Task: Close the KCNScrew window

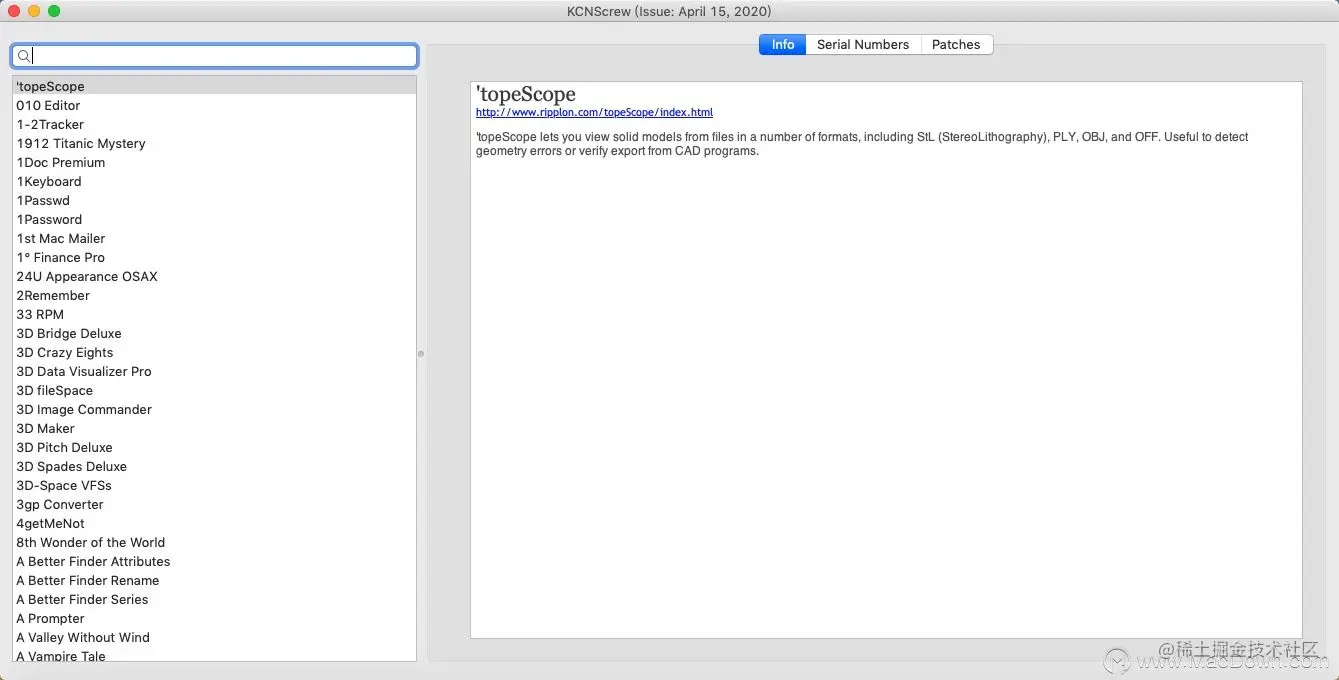Action: click(14, 11)
